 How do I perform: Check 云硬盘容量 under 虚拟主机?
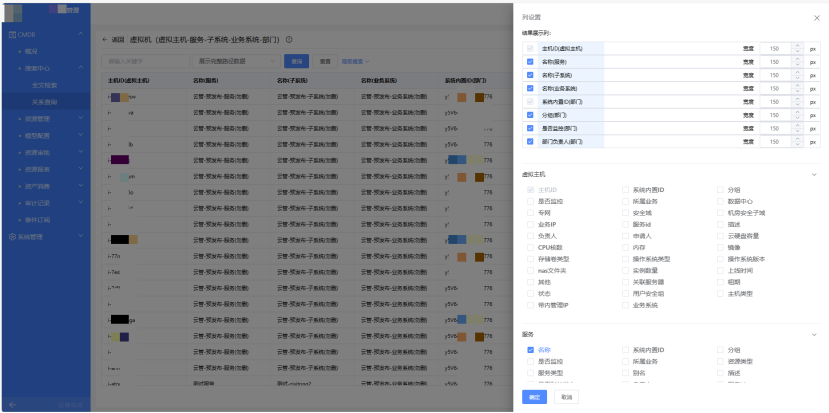(x=721, y=236)
